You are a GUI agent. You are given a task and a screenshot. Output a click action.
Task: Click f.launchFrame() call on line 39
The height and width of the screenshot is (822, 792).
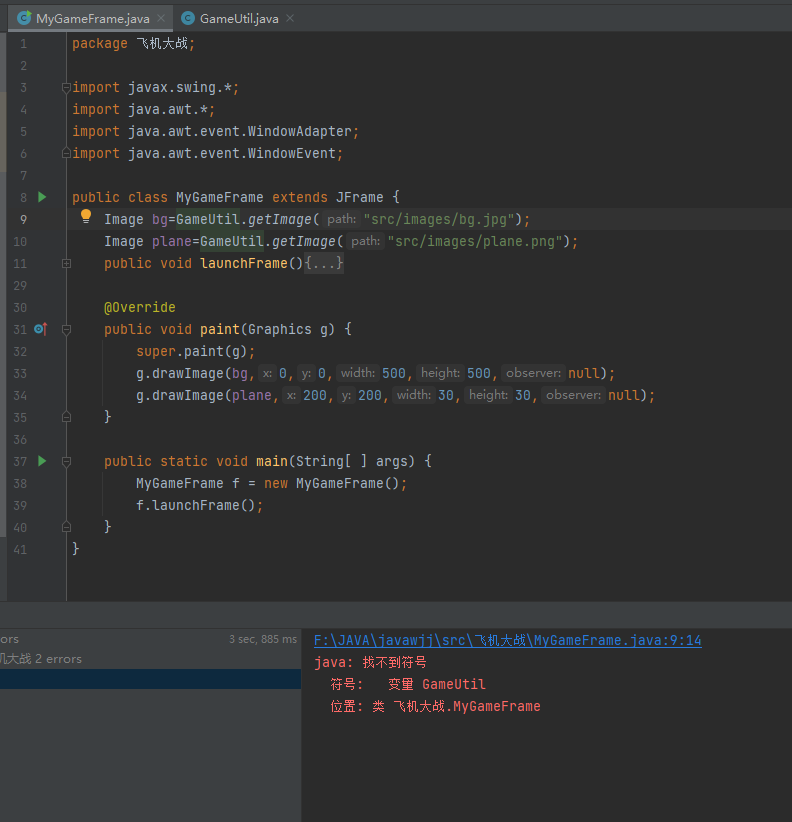(196, 505)
